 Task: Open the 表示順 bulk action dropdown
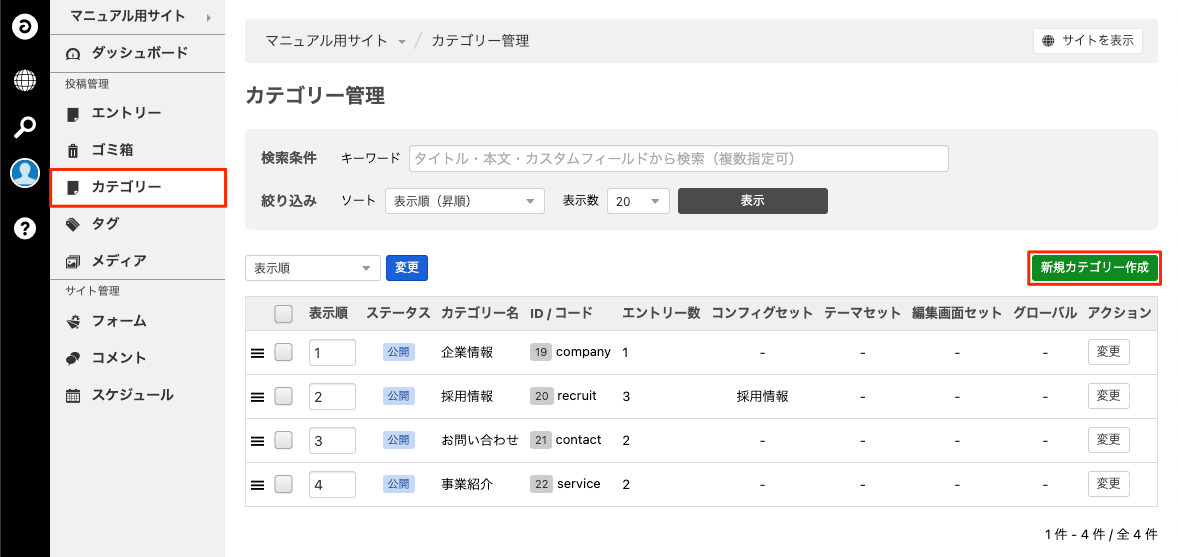tap(312, 268)
